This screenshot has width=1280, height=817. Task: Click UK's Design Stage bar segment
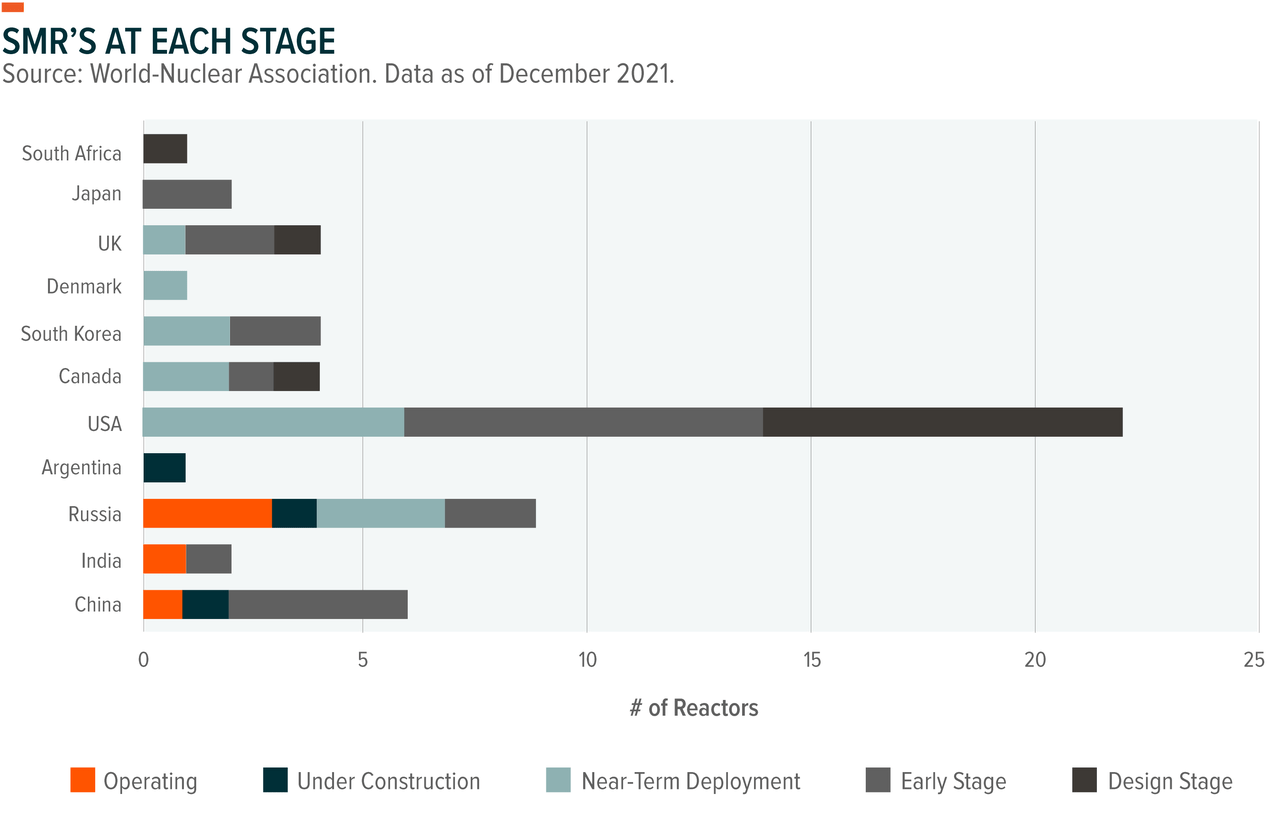[x=298, y=240]
